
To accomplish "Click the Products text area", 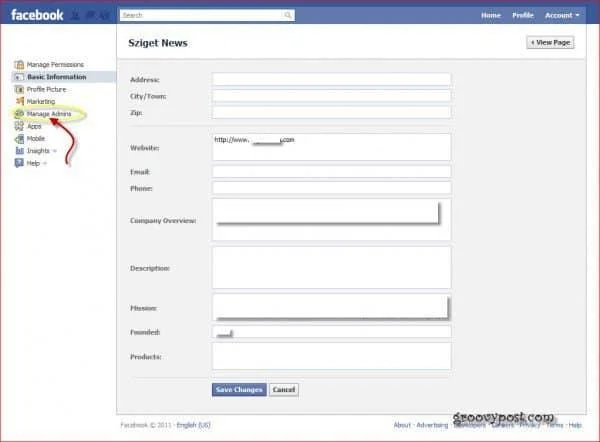I will (x=331, y=356).
